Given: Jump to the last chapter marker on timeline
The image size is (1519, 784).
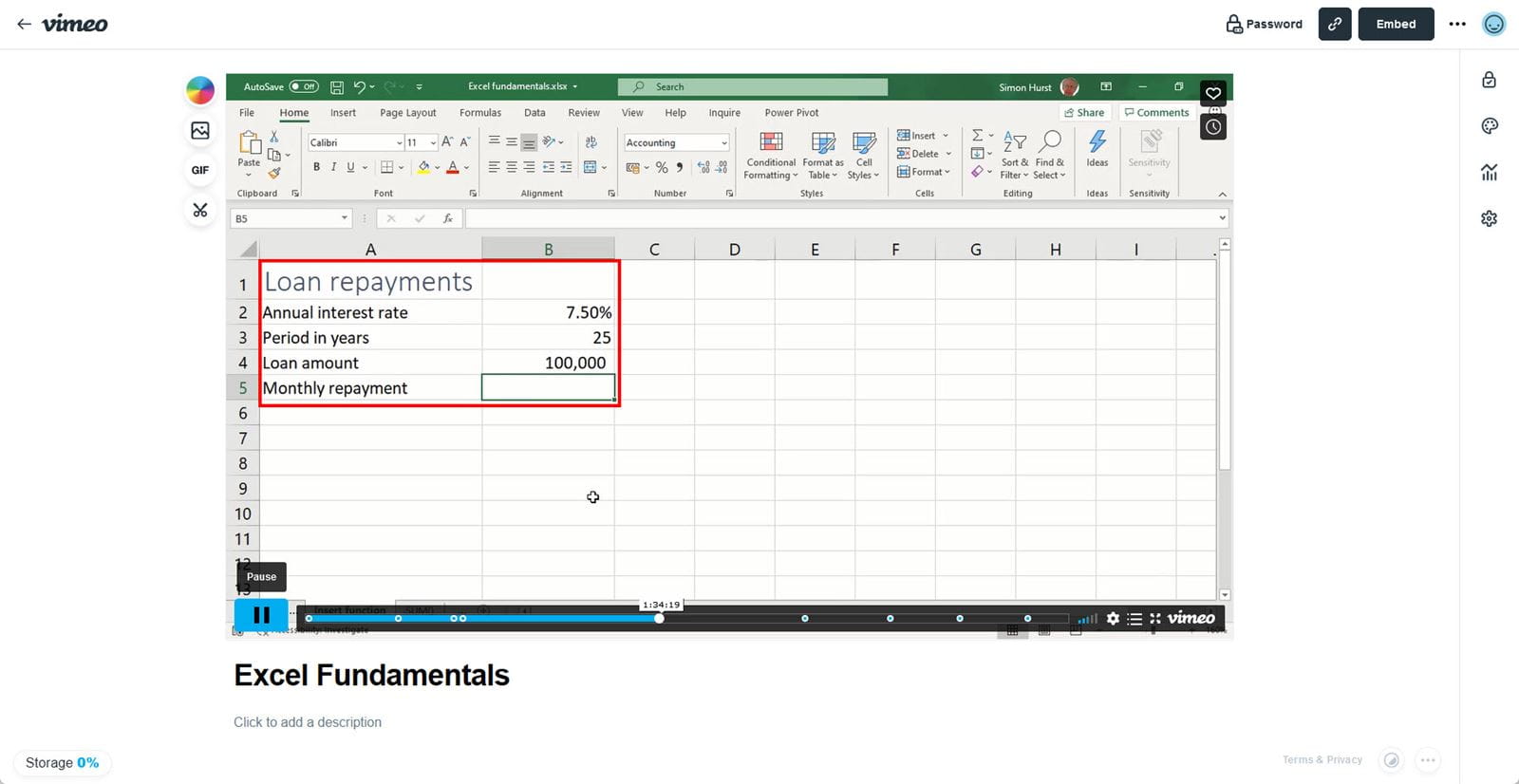Looking at the screenshot, I should pos(1027,618).
